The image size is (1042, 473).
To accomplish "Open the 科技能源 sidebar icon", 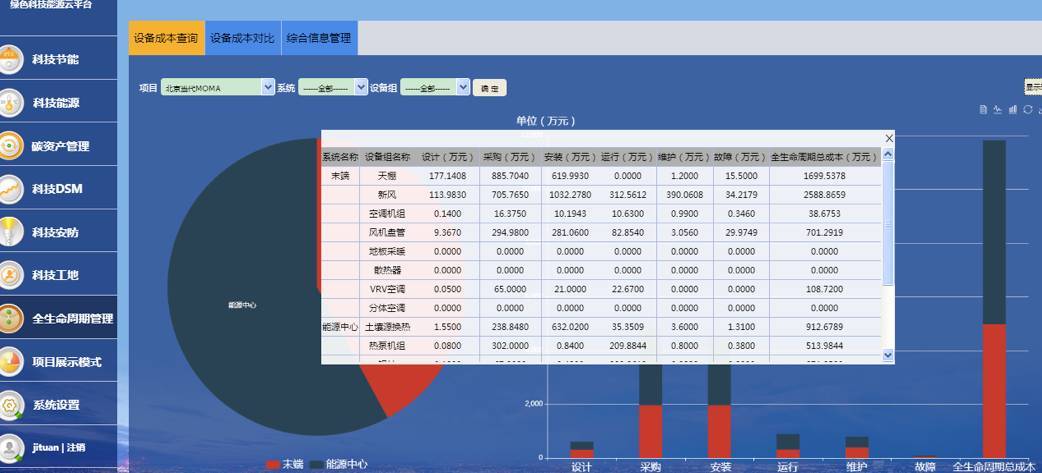I will click(x=10, y=103).
